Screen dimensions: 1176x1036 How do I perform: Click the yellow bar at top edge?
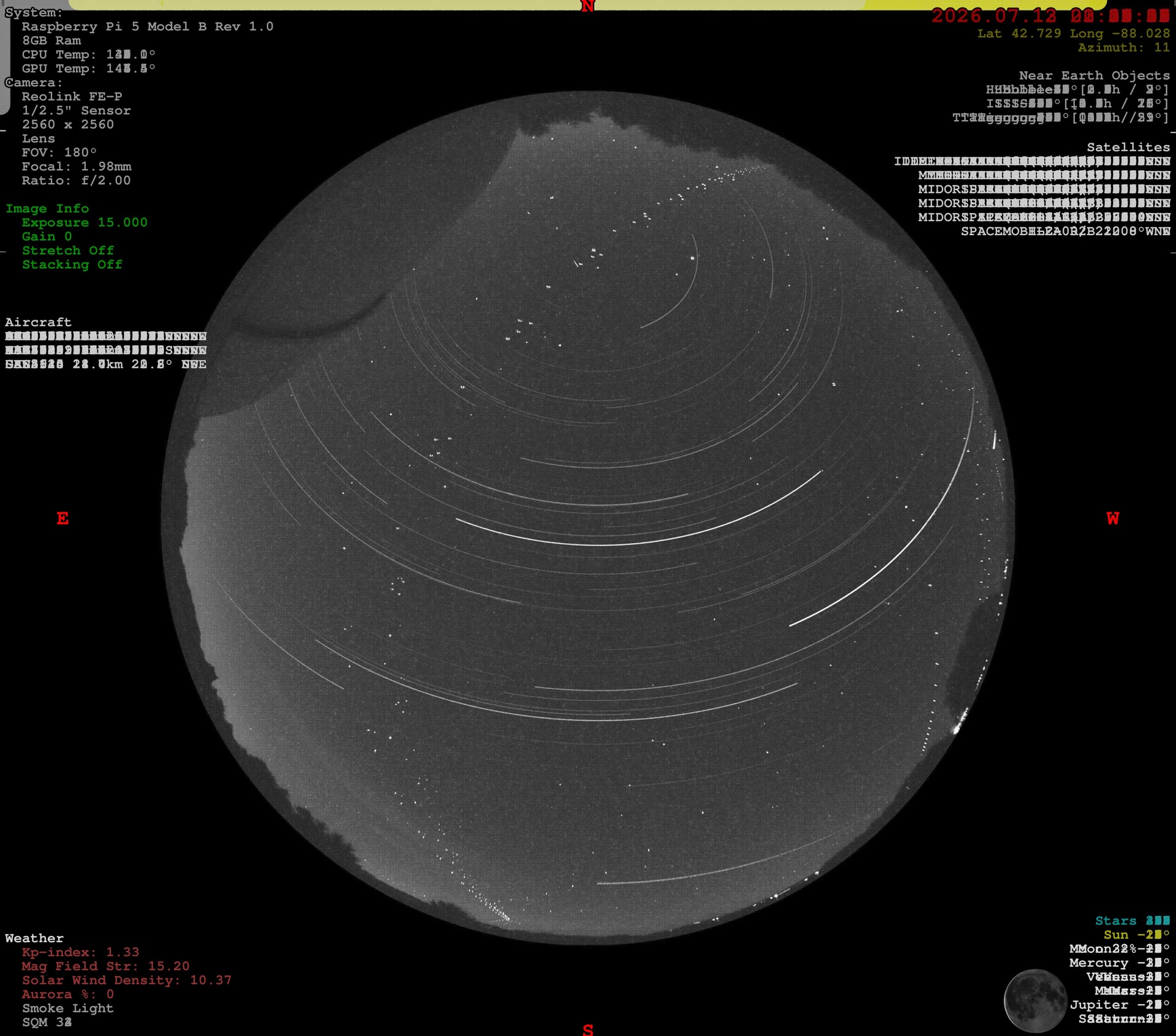point(588,4)
